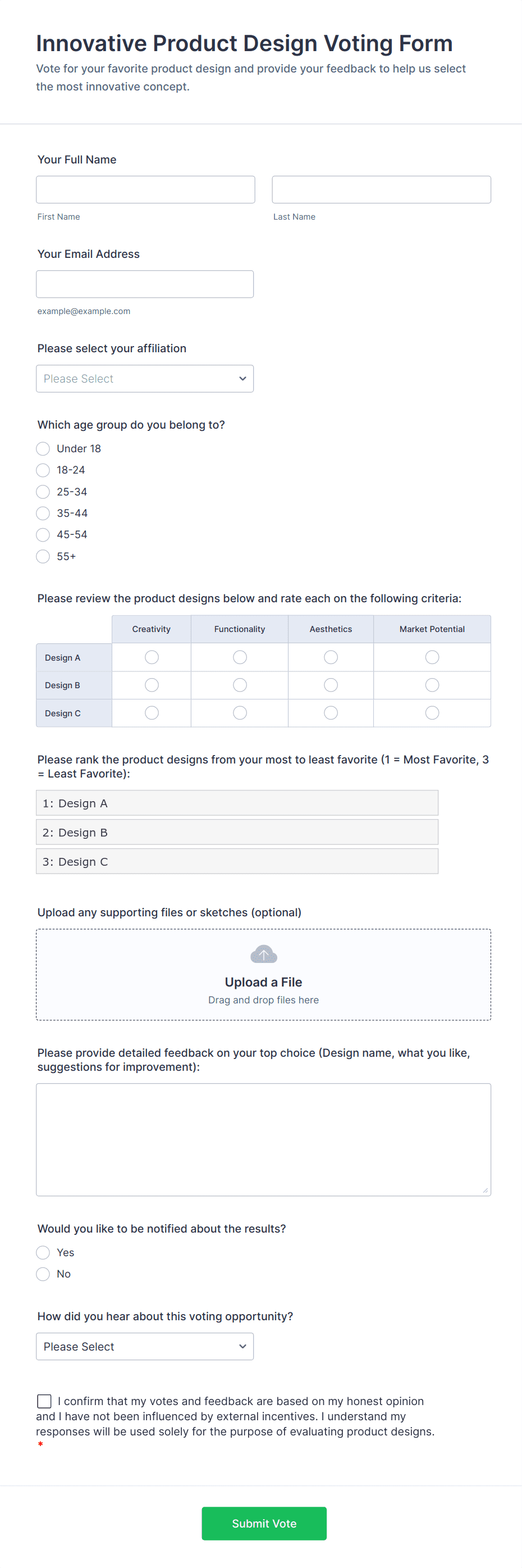
Task: Click into the detailed feedback textarea
Action: pyautogui.click(x=263, y=1139)
